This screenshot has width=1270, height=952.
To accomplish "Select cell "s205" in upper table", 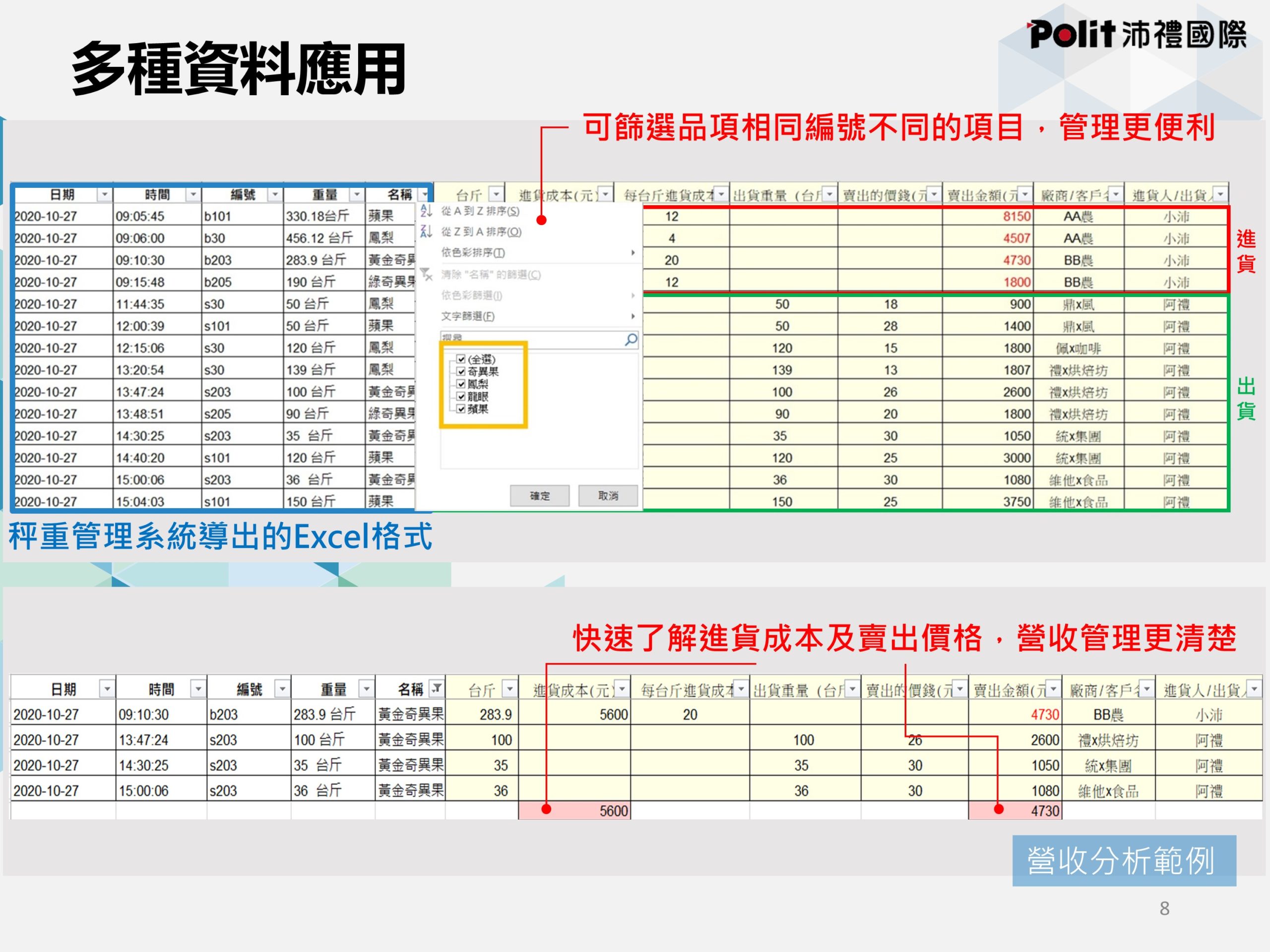I will [x=242, y=414].
